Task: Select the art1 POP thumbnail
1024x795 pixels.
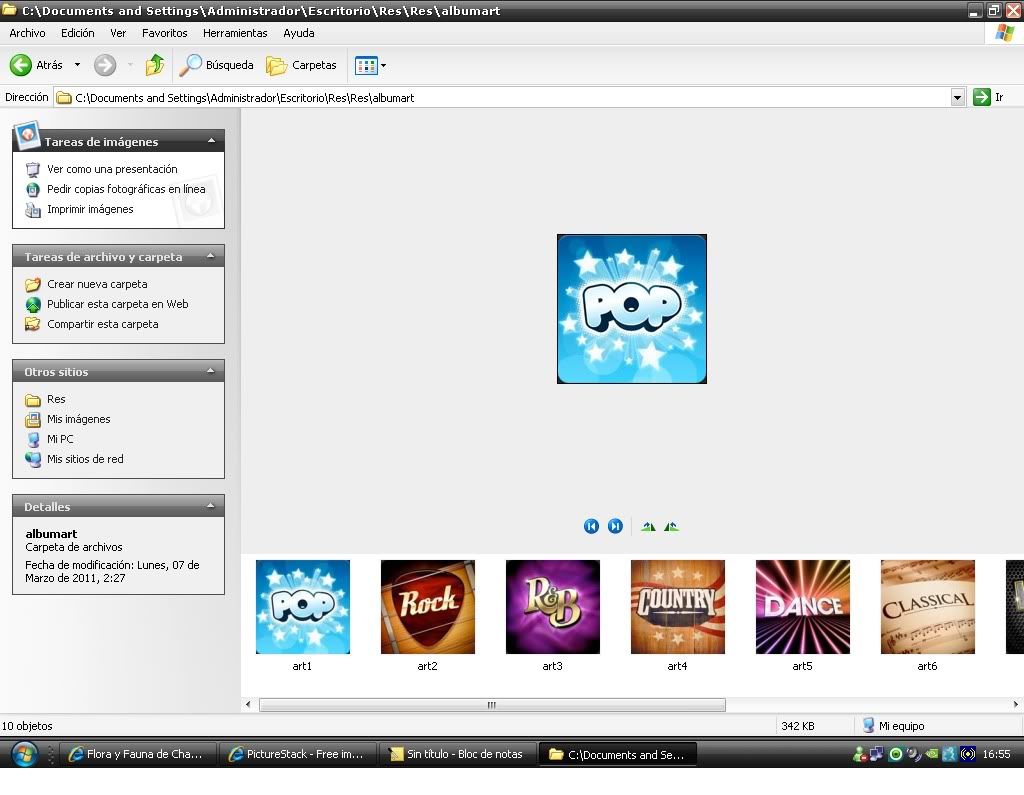Action: click(x=302, y=607)
